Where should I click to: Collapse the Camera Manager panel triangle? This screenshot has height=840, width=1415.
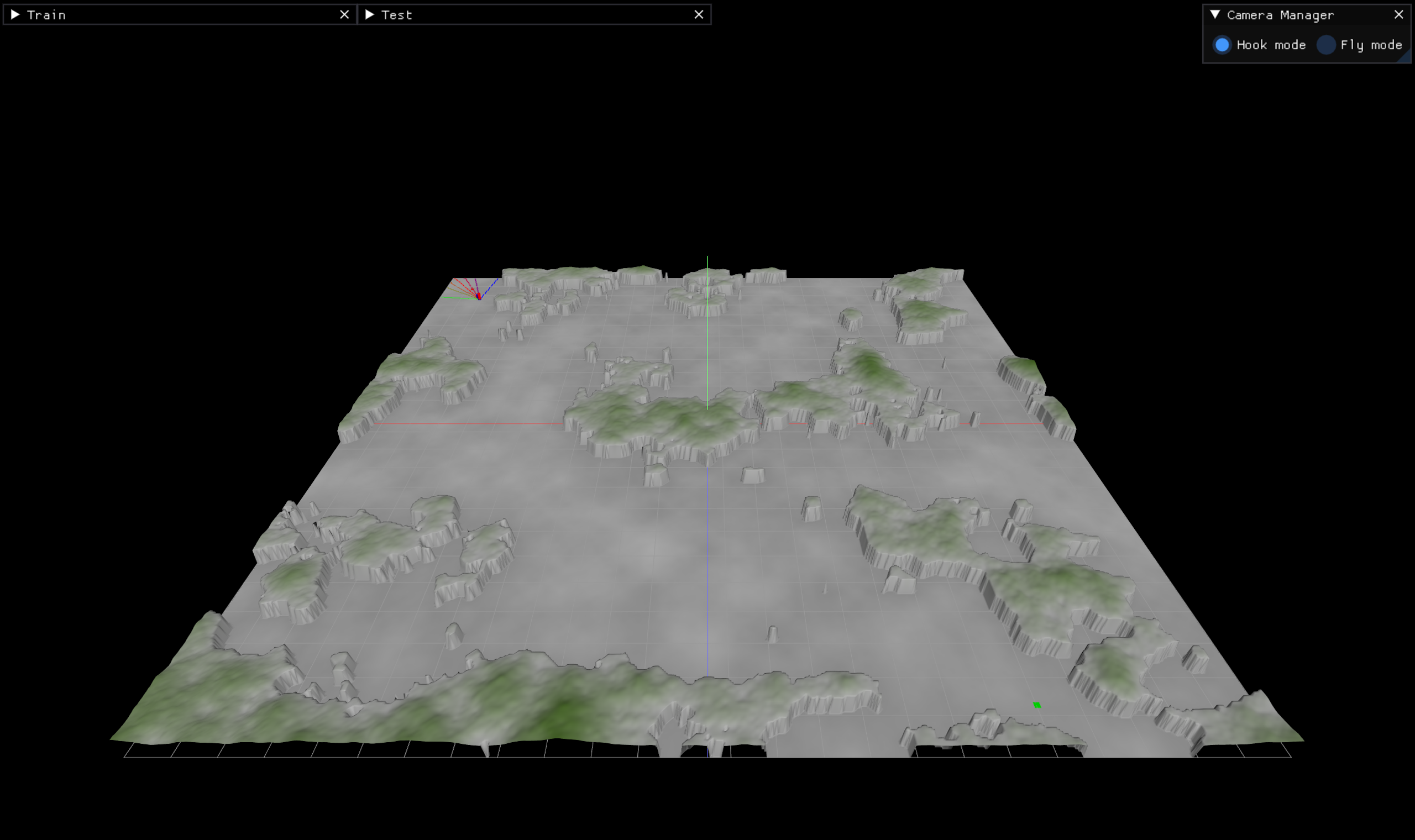click(1215, 15)
